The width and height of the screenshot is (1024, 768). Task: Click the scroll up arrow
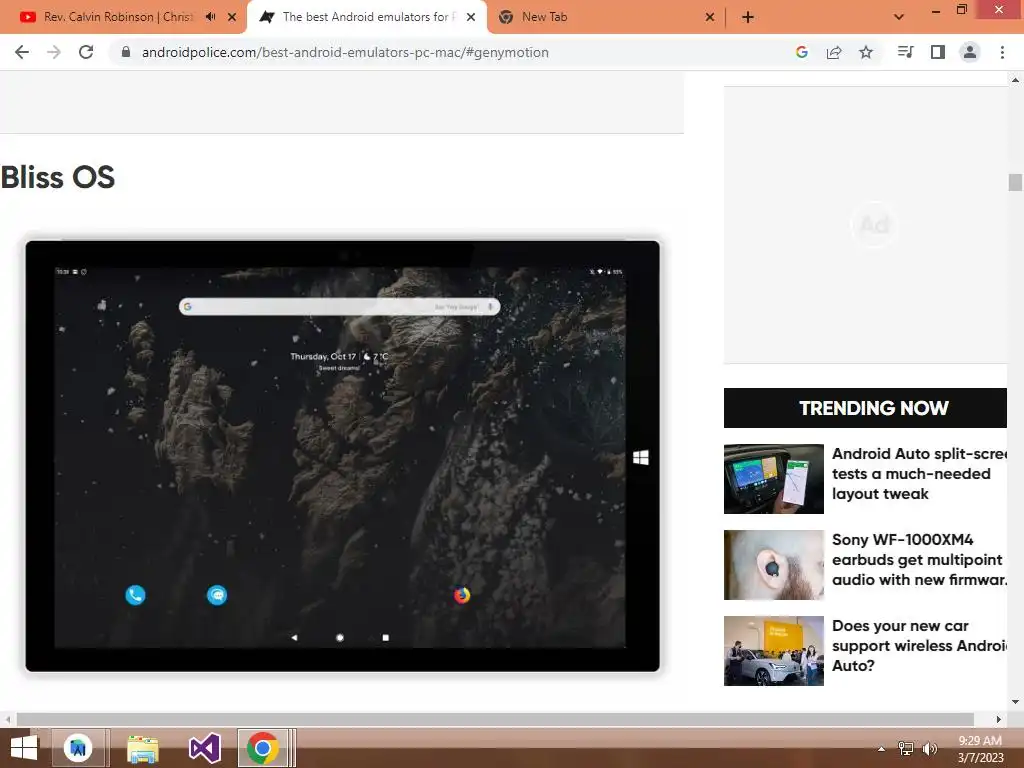pyautogui.click(x=1015, y=80)
